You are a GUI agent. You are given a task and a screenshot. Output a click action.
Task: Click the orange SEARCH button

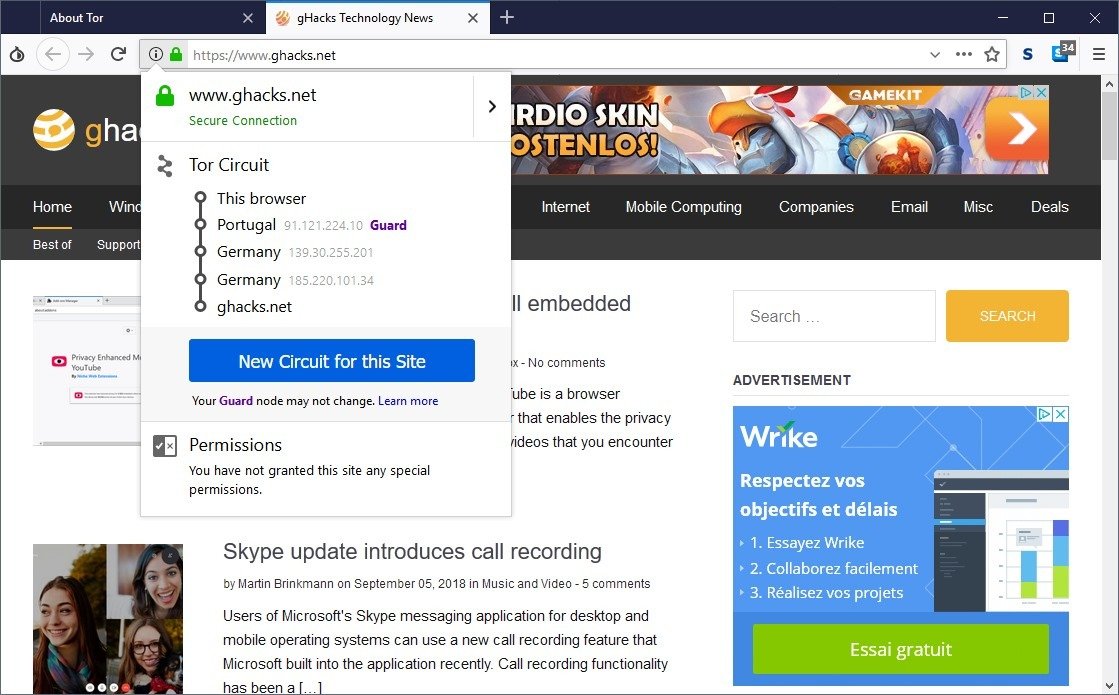[x=1007, y=316]
